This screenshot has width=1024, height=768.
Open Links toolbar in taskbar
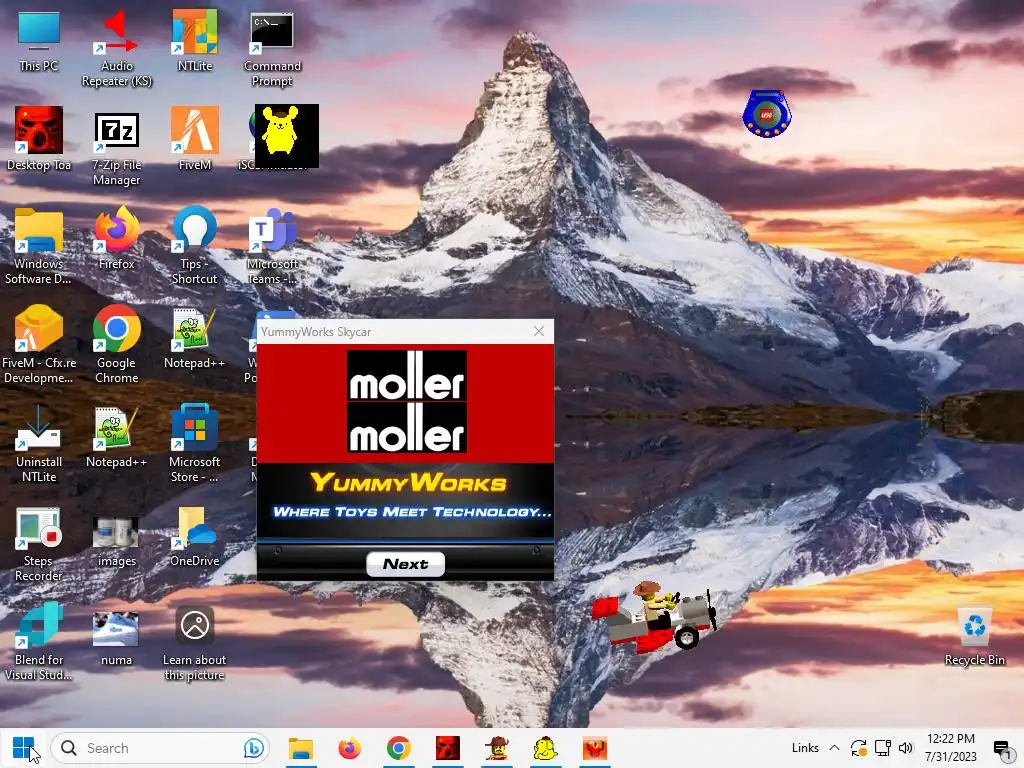point(805,748)
